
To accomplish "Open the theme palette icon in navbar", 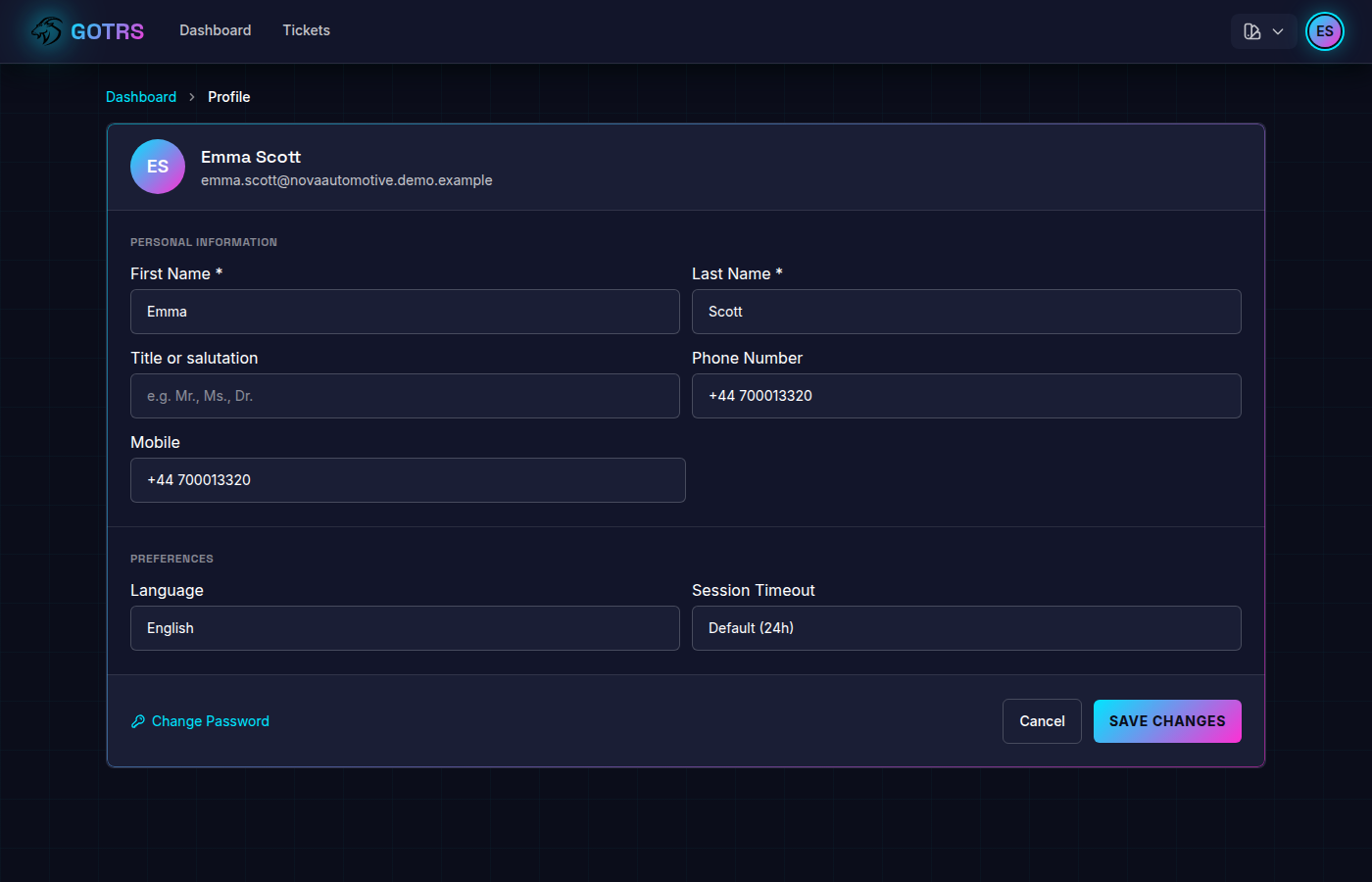I will tap(1251, 30).
